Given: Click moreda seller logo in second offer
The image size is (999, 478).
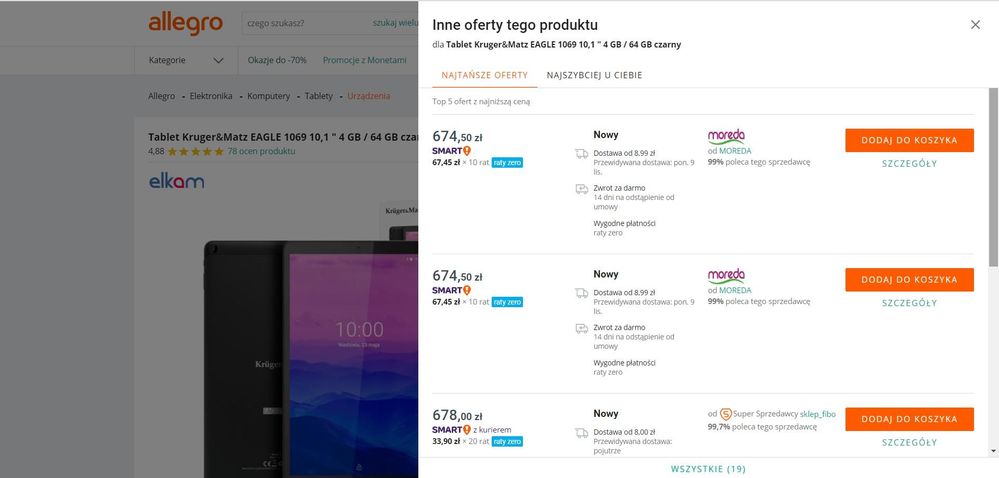Looking at the screenshot, I should tap(726, 276).
